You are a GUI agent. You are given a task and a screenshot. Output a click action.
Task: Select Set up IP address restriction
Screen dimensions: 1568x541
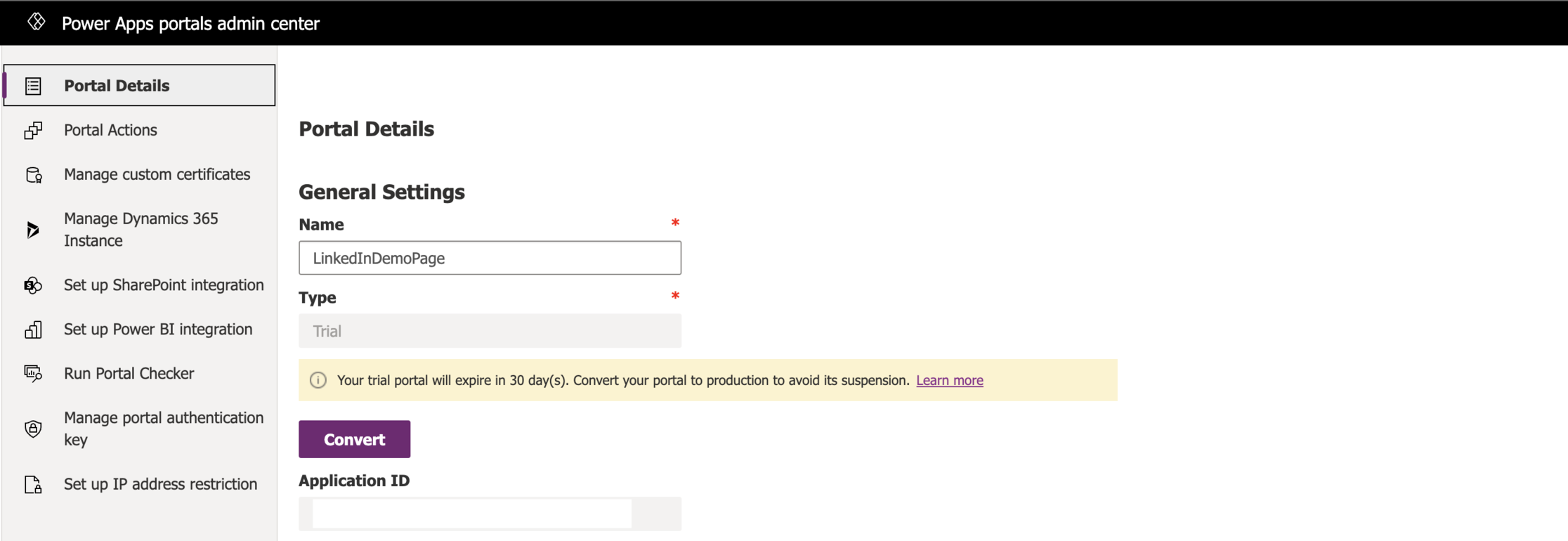pyautogui.click(x=160, y=484)
